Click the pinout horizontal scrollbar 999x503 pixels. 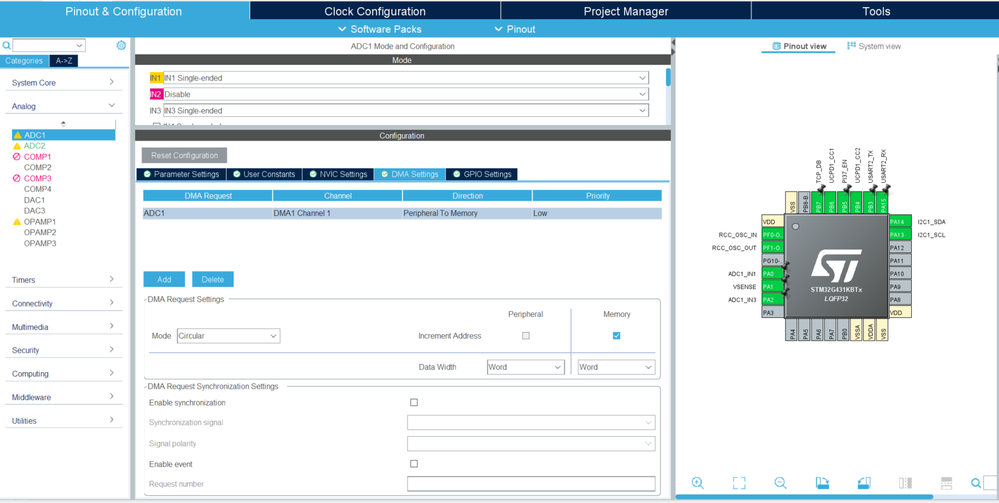click(804, 497)
